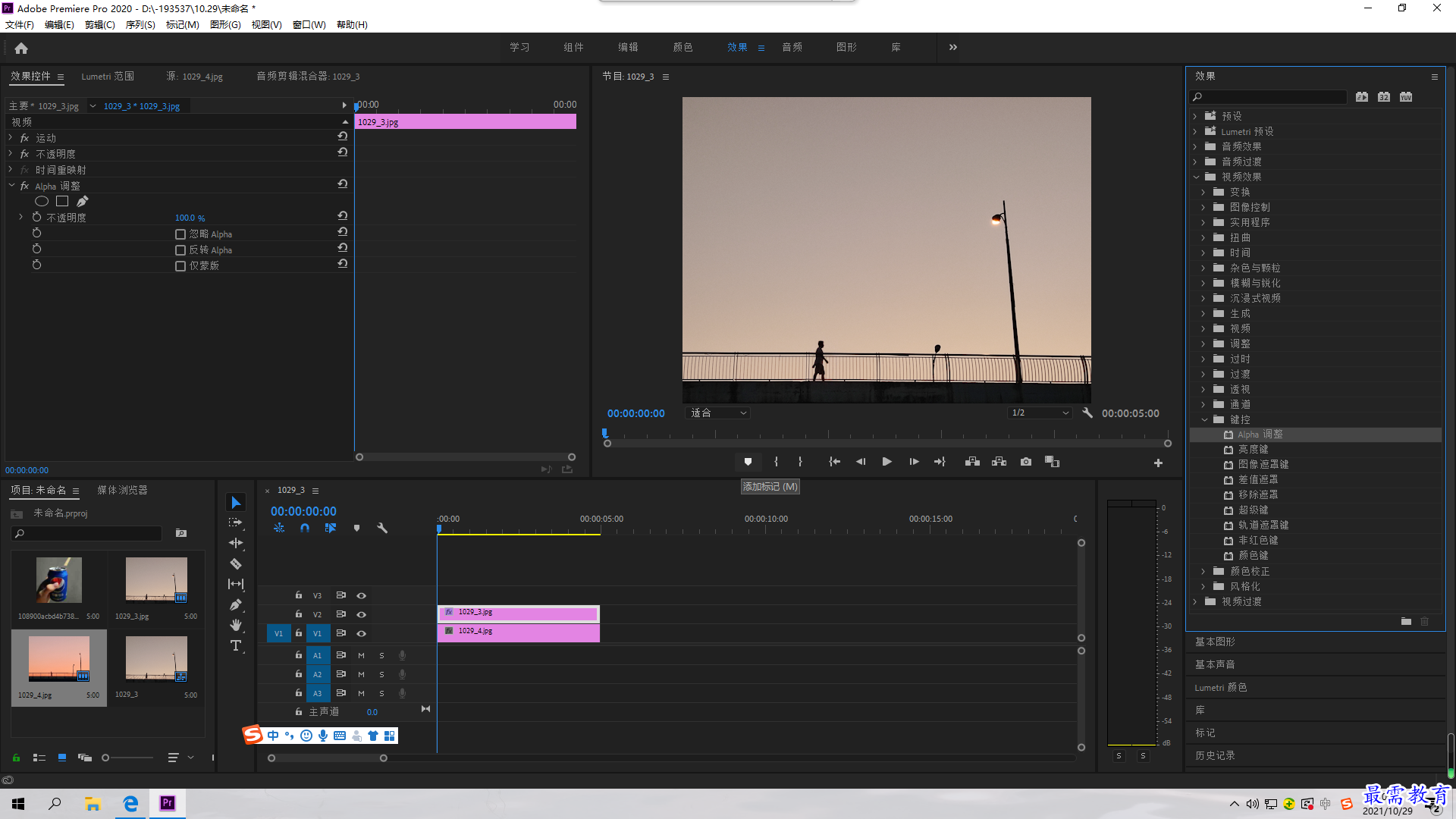Show more workspaces chevron
The width and height of the screenshot is (1456, 819).
[x=953, y=47]
